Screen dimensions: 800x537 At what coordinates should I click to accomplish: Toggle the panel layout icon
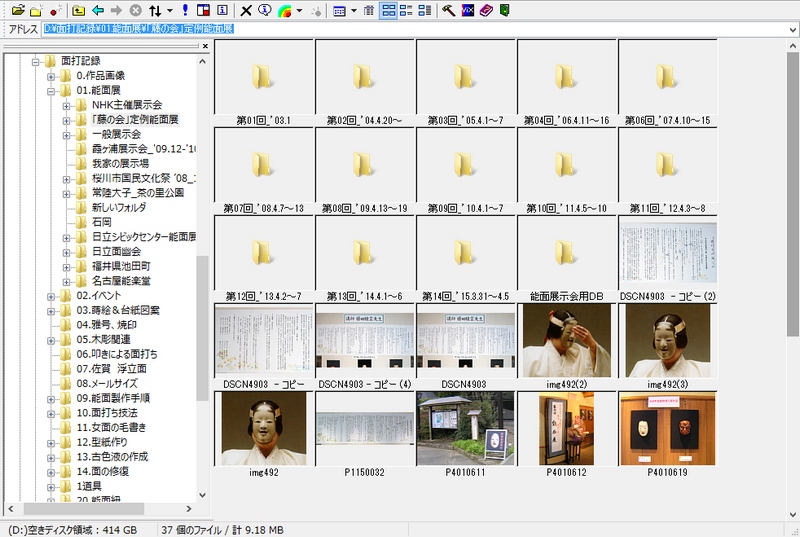203,10
